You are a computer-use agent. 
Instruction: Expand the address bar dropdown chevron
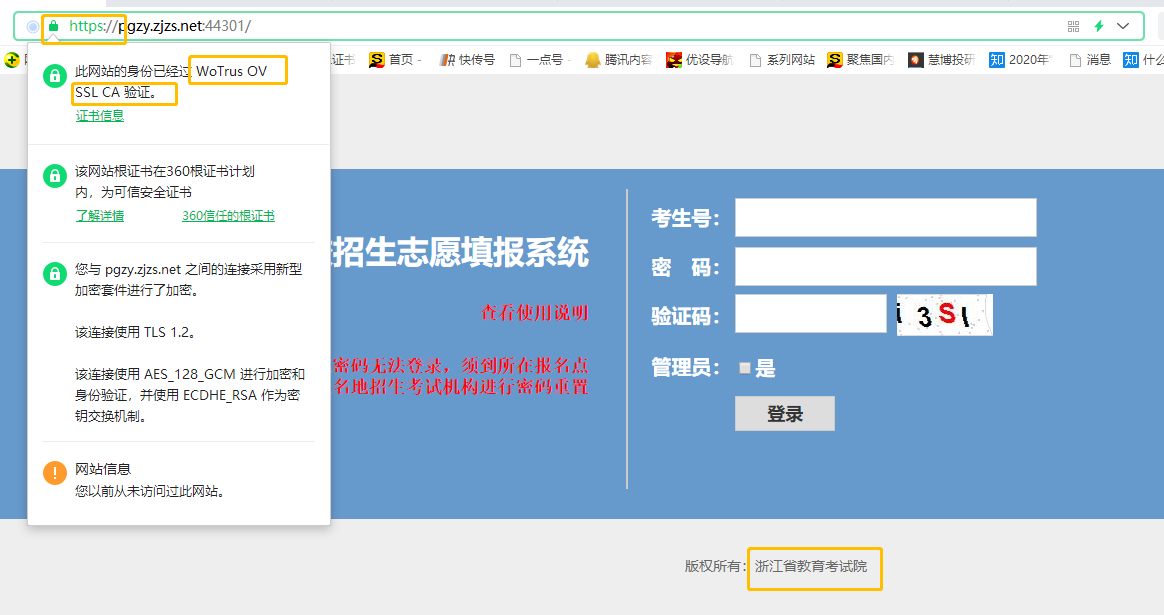point(1123,25)
